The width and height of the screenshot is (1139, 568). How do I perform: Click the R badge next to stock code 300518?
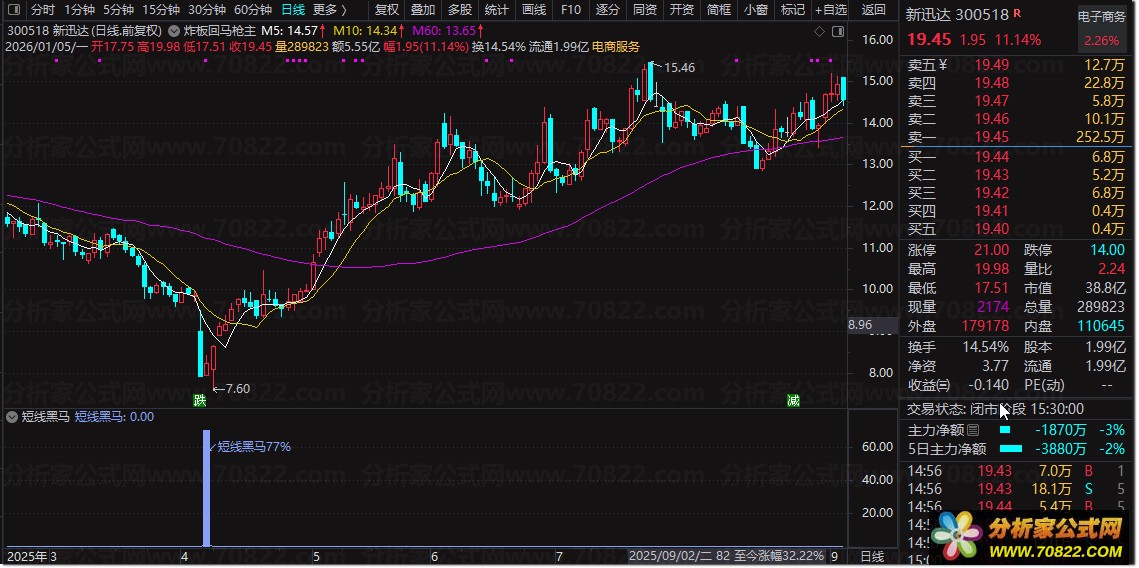click(x=1018, y=14)
